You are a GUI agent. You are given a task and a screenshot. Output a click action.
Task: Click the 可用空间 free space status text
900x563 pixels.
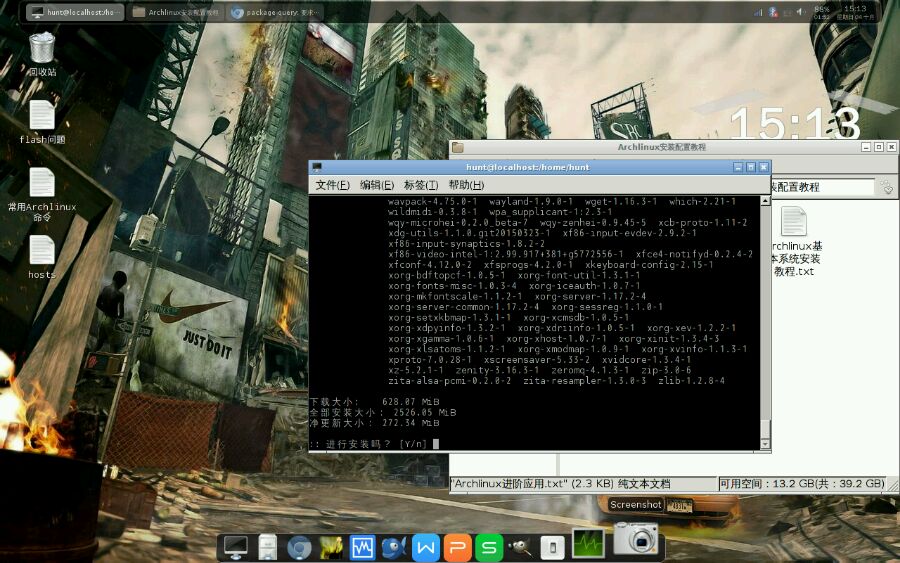[801, 484]
